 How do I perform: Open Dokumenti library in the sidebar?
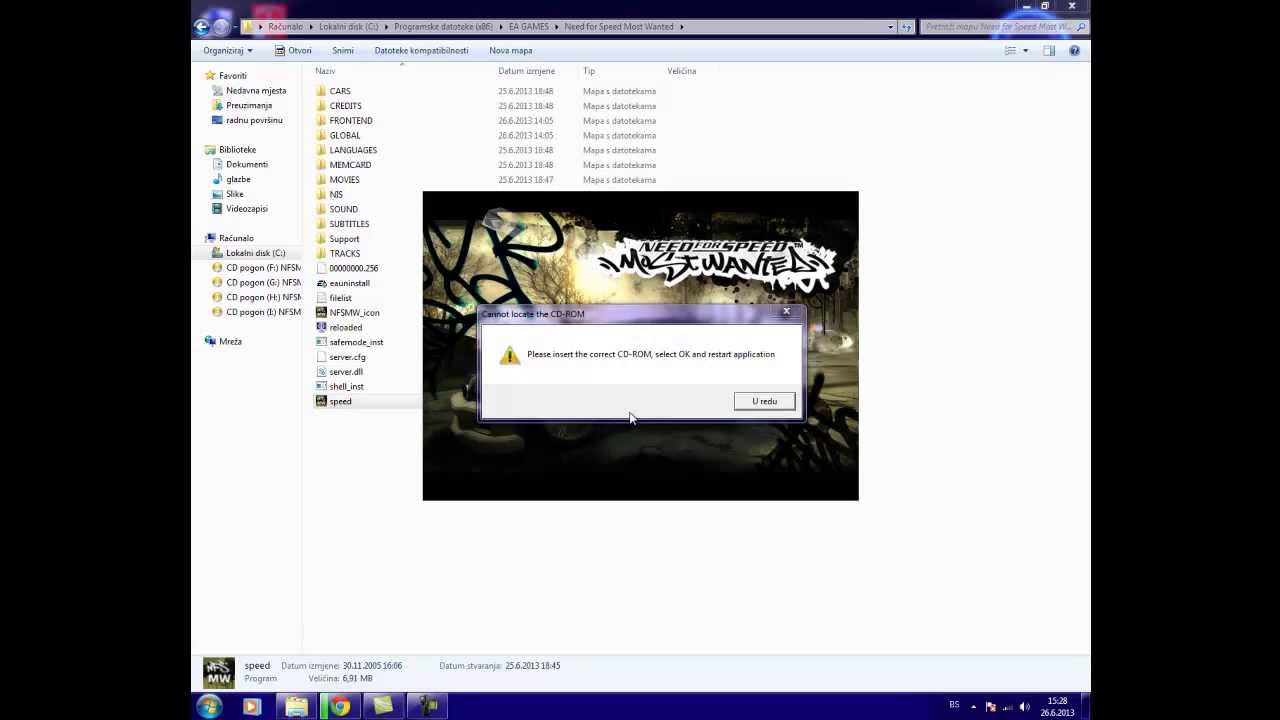point(246,164)
